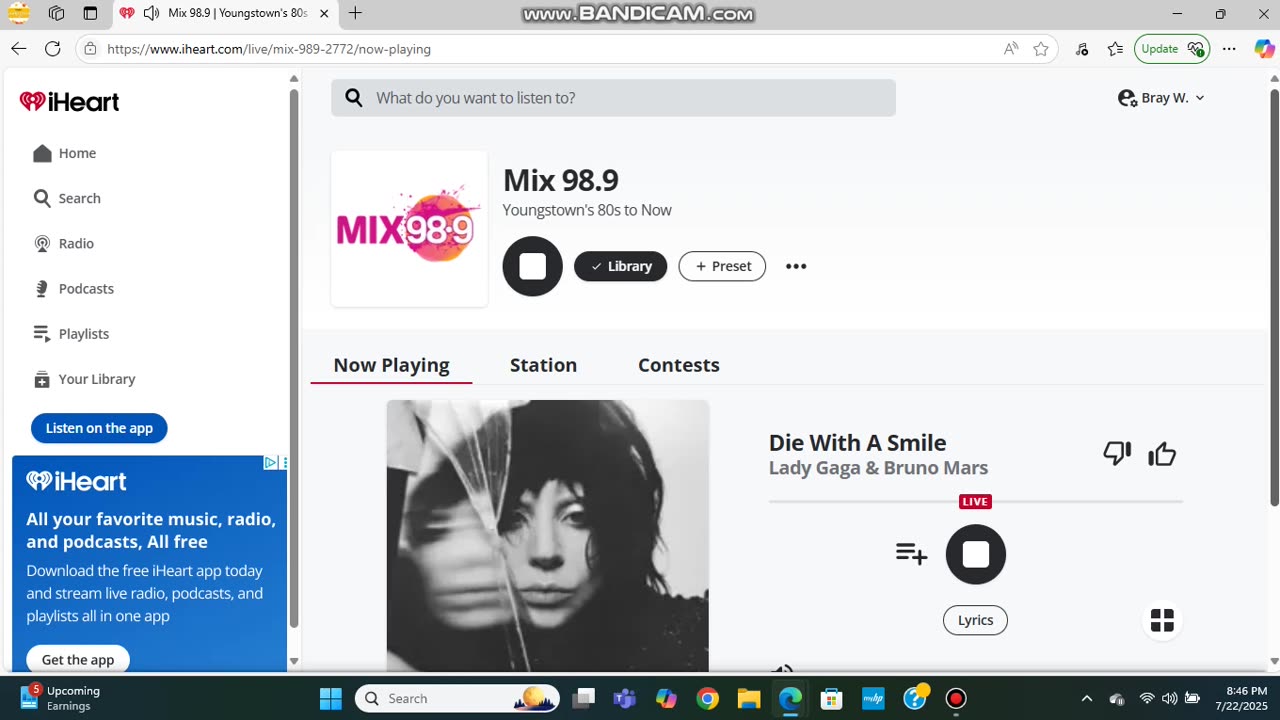Switch to the Station tab

543,365
